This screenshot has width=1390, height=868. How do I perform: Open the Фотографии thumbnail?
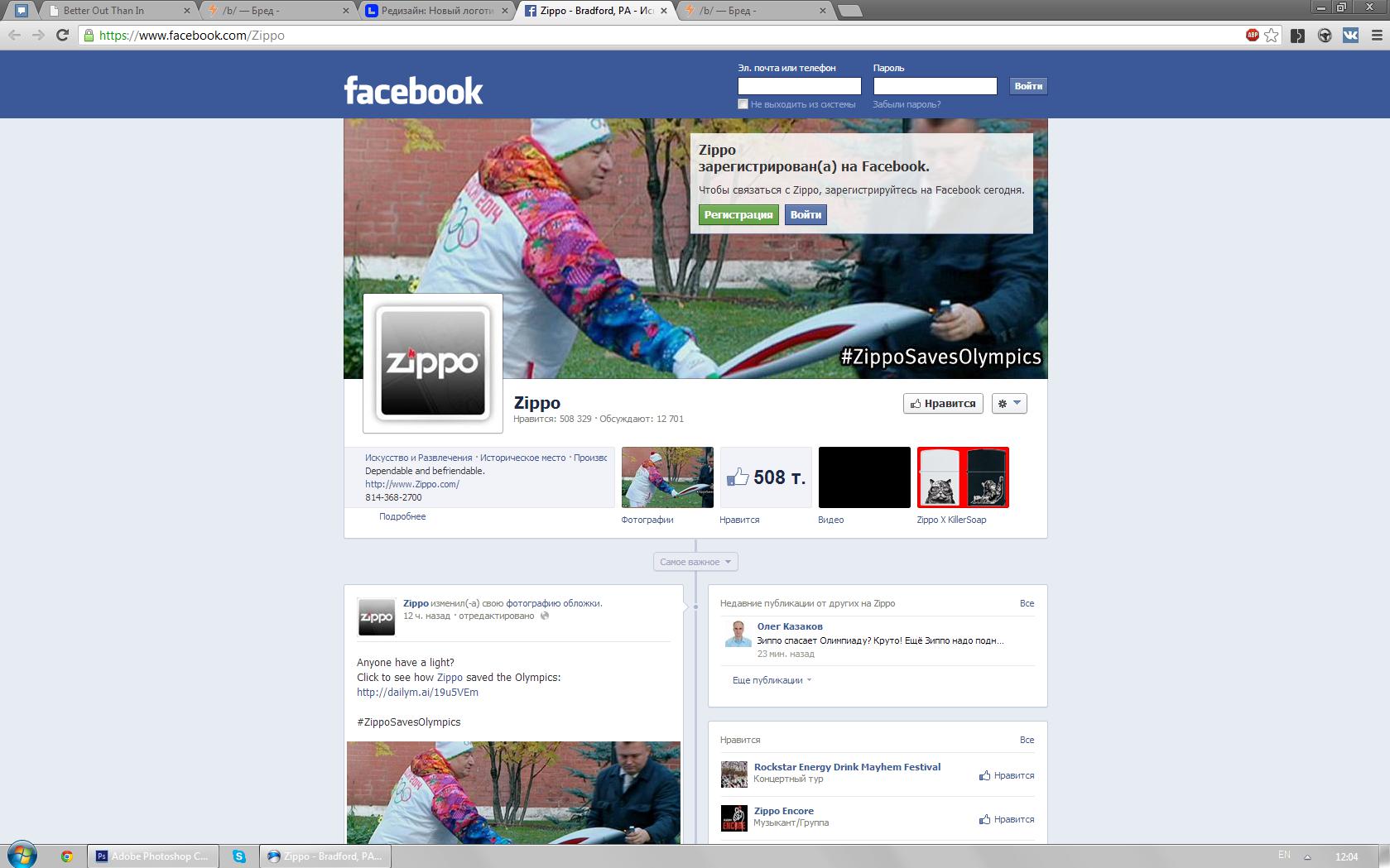[x=667, y=477]
